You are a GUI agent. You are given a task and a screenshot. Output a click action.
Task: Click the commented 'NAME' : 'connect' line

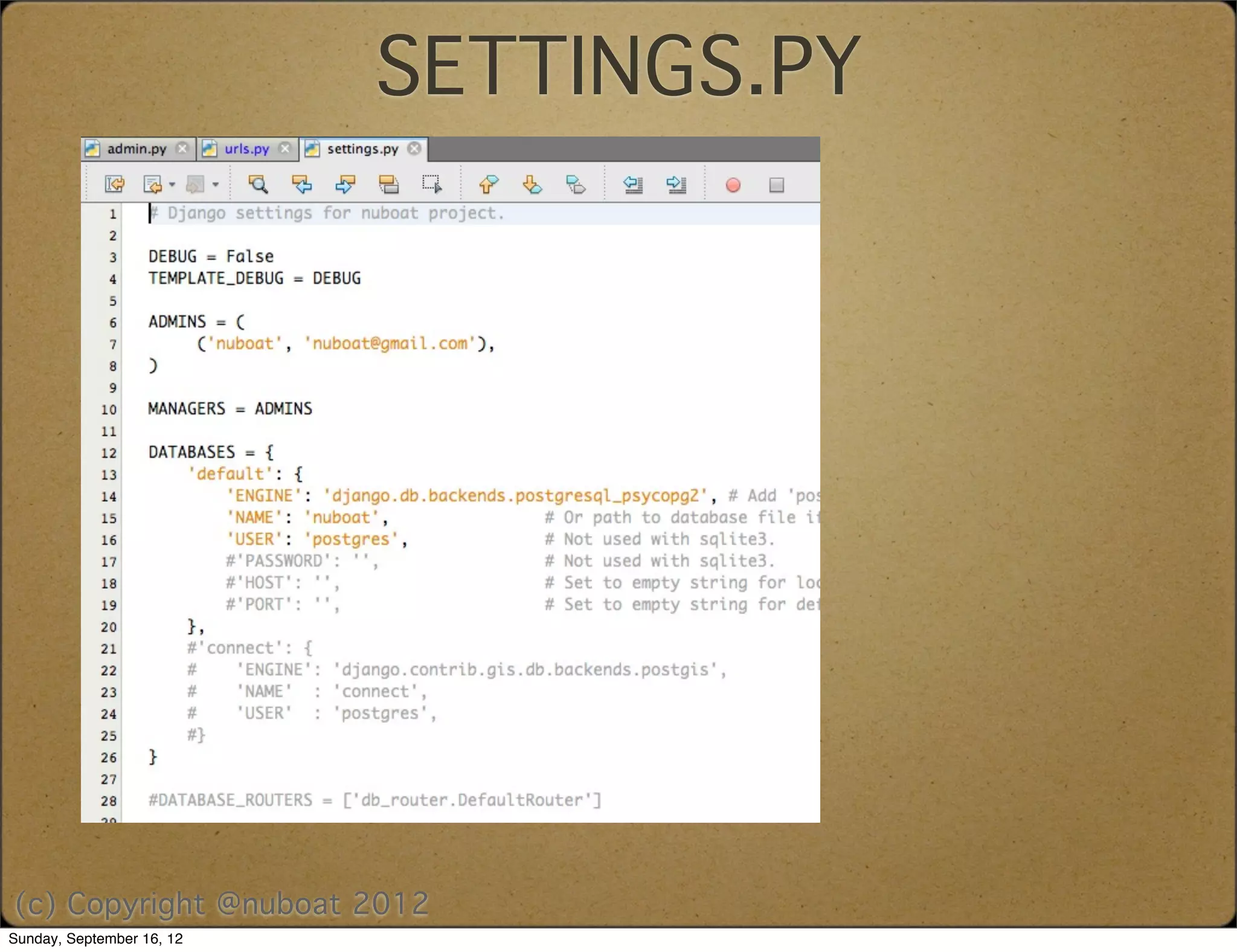(307, 691)
